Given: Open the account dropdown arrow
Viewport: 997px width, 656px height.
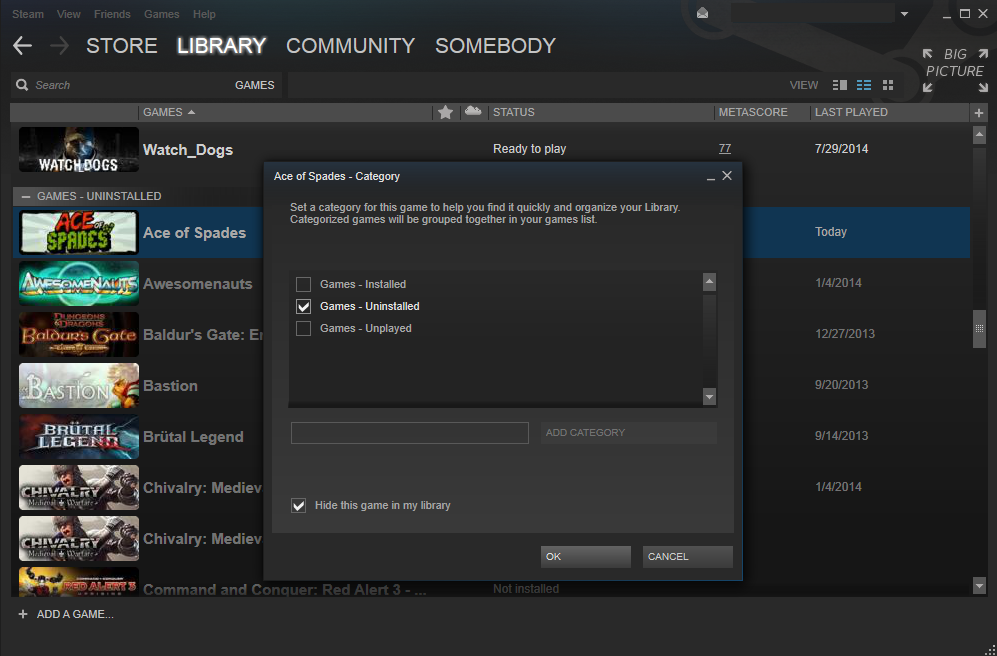Looking at the screenshot, I should pos(904,14).
